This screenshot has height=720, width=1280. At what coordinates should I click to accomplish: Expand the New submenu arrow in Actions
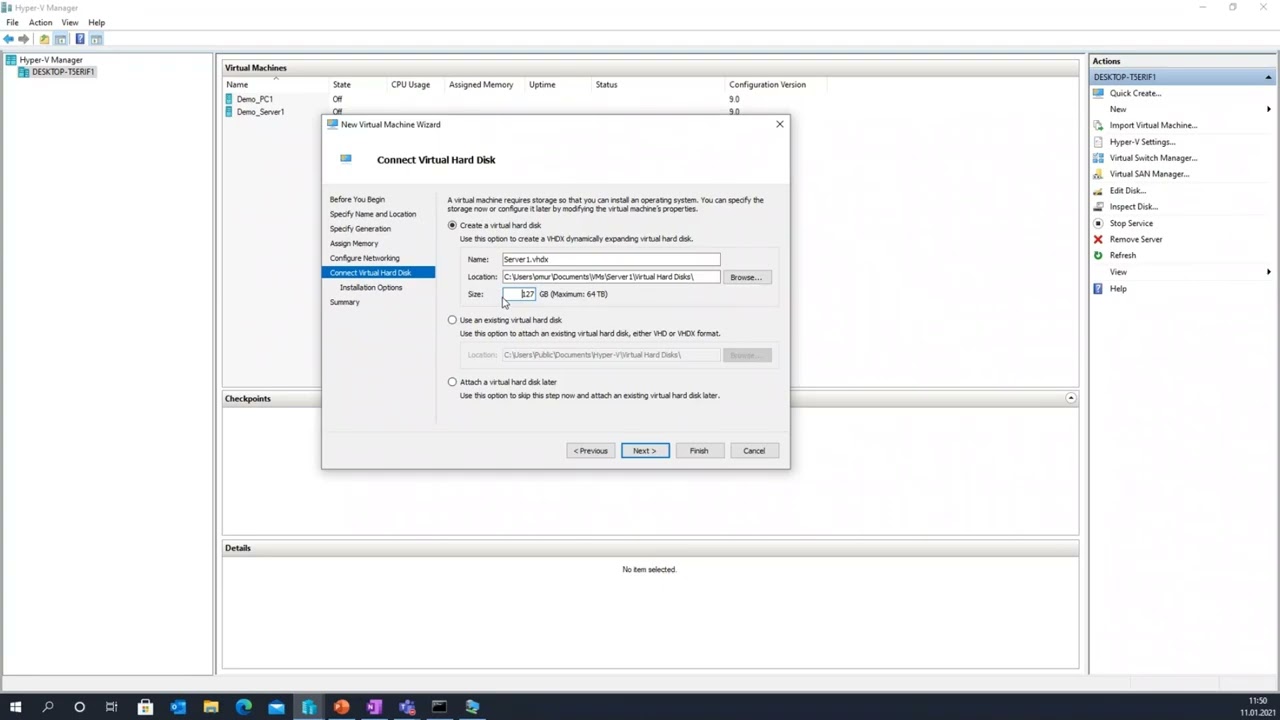coord(1269,109)
